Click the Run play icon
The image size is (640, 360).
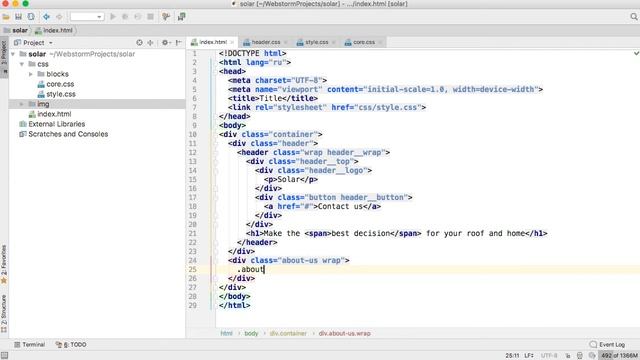[113, 17]
